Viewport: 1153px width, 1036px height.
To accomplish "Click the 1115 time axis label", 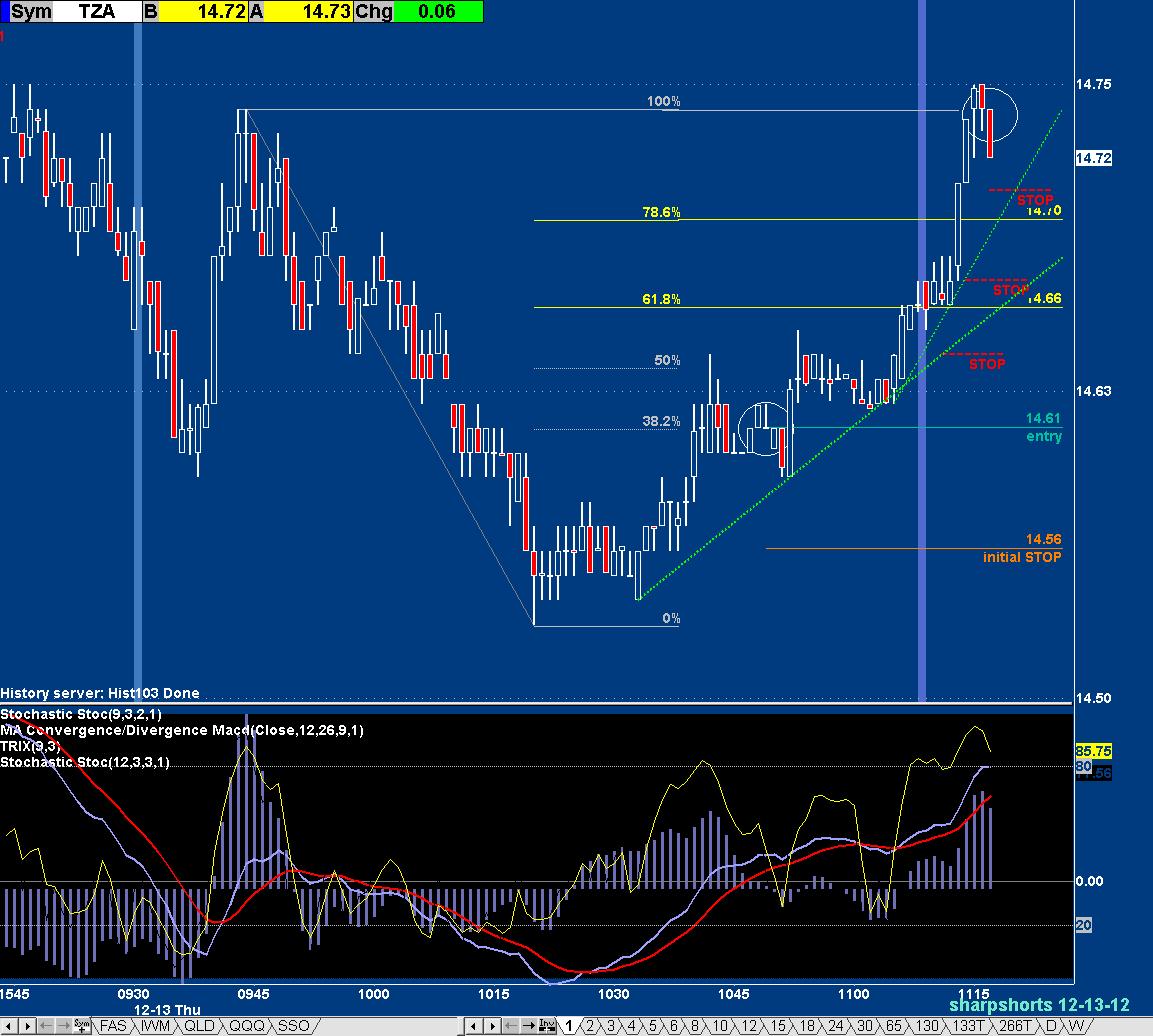I will (974, 994).
